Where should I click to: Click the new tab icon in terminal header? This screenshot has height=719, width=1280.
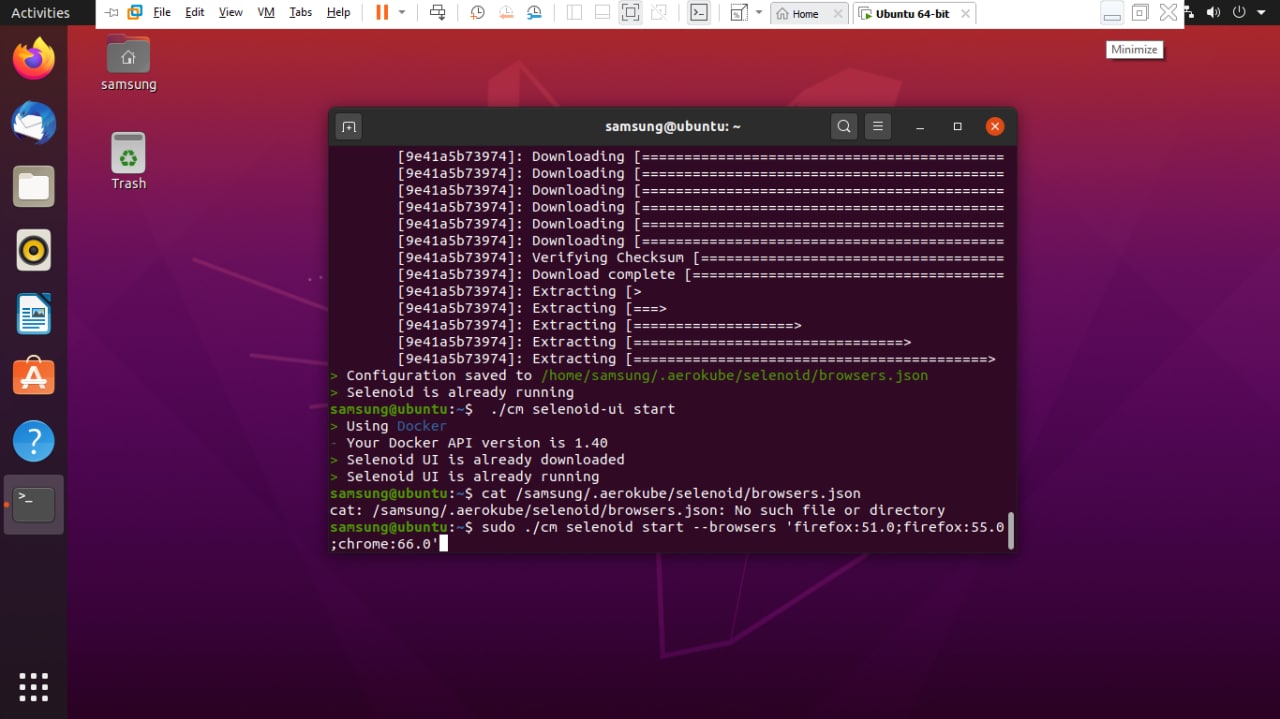point(348,127)
